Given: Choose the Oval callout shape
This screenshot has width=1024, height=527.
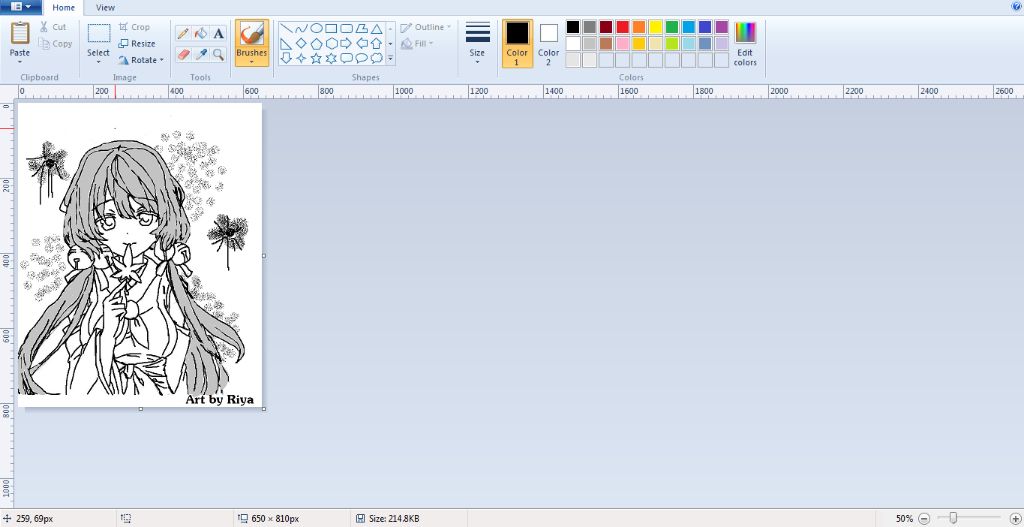Looking at the screenshot, I should [361, 58].
